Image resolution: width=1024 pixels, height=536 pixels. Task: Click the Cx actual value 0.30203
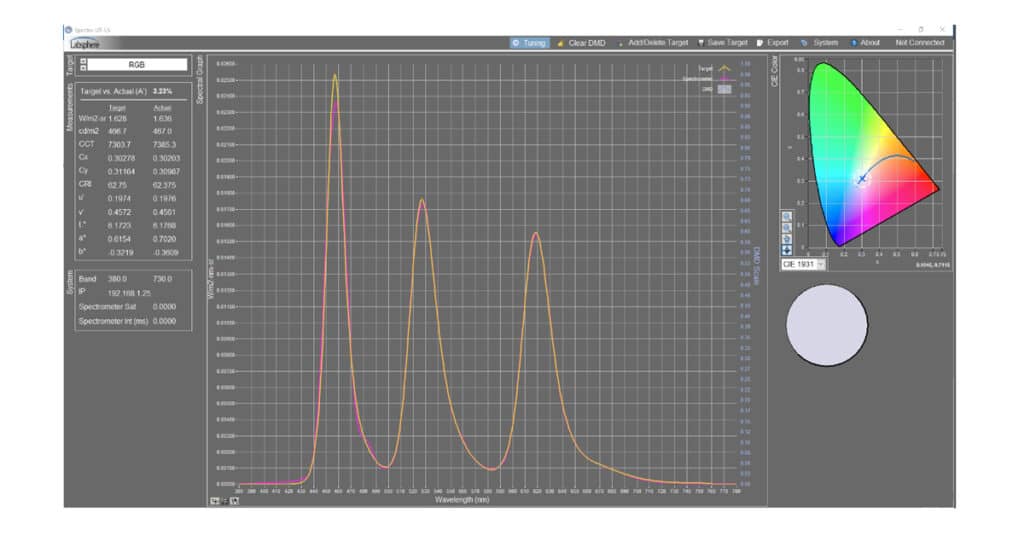[x=167, y=158]
